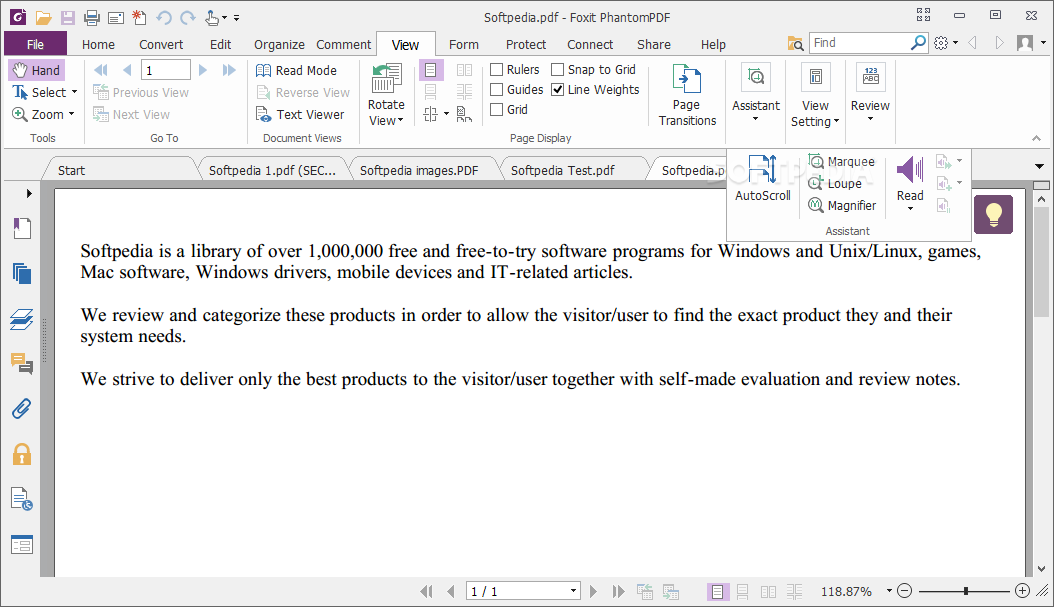The width and height of the screenshot is (1054, 607).
Task: Open Page Transitions
Action: pos(687,95)
